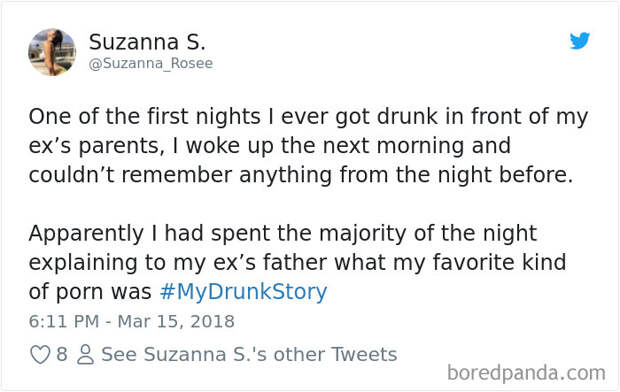The image size is (620, 392).
Task: Like the tweet with the heart icon
Action: [40, 354]
